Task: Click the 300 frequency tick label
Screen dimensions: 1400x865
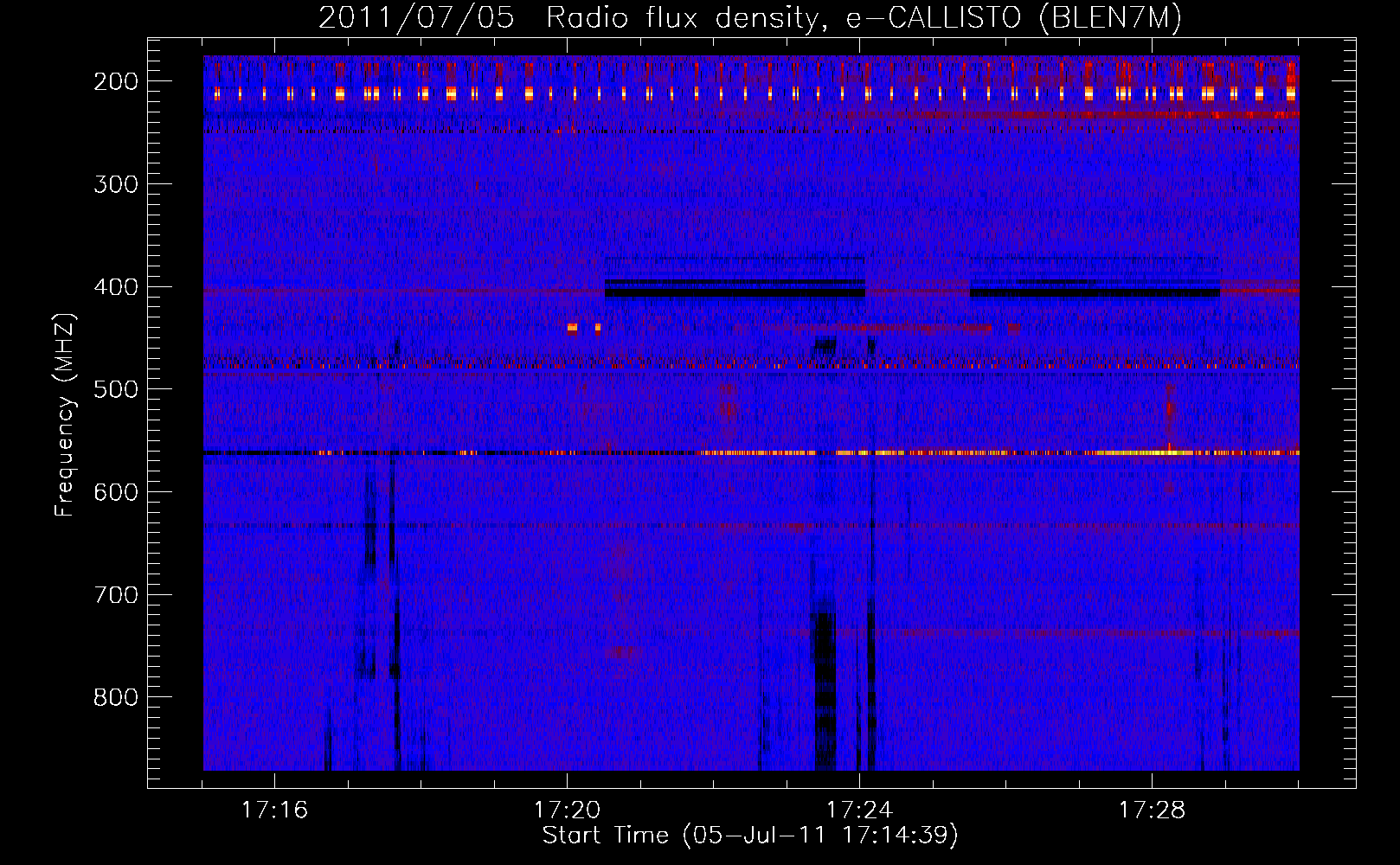Action: (116, 184)
